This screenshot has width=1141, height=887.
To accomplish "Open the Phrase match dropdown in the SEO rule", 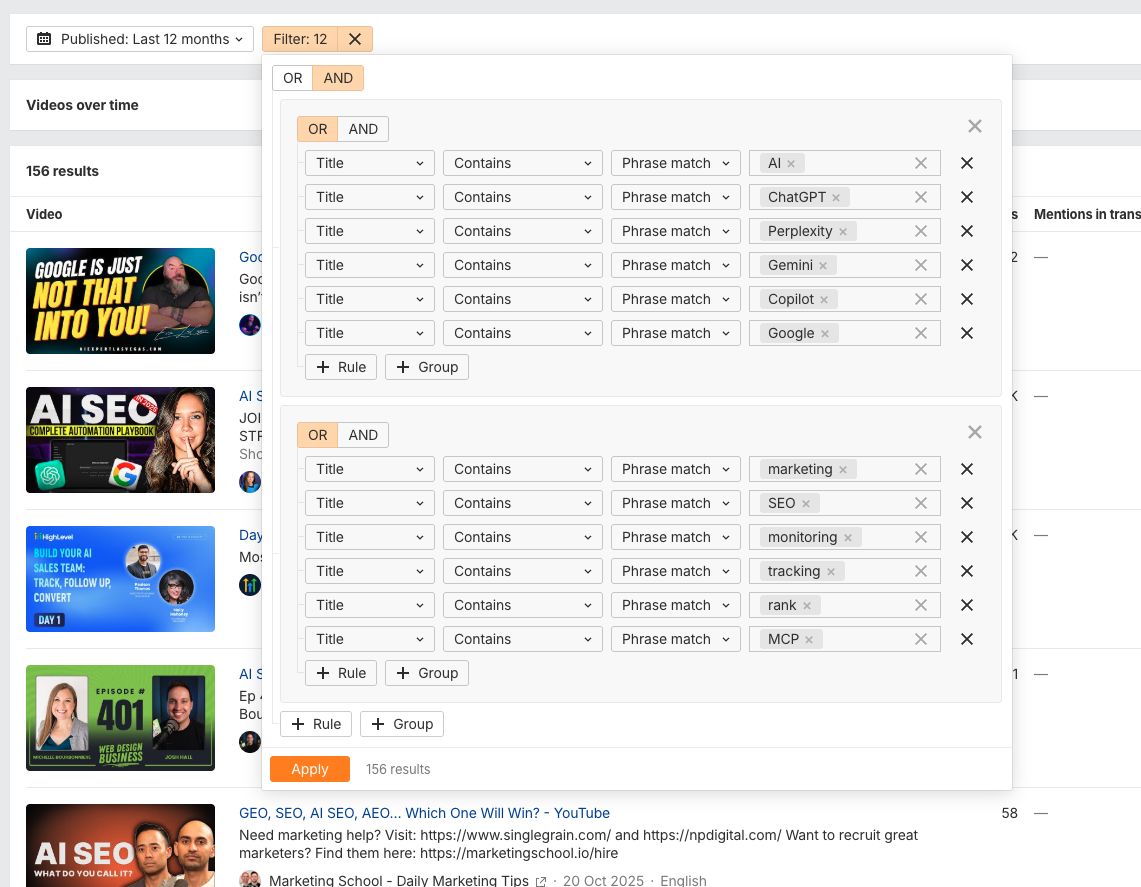I will click(675, 503).
